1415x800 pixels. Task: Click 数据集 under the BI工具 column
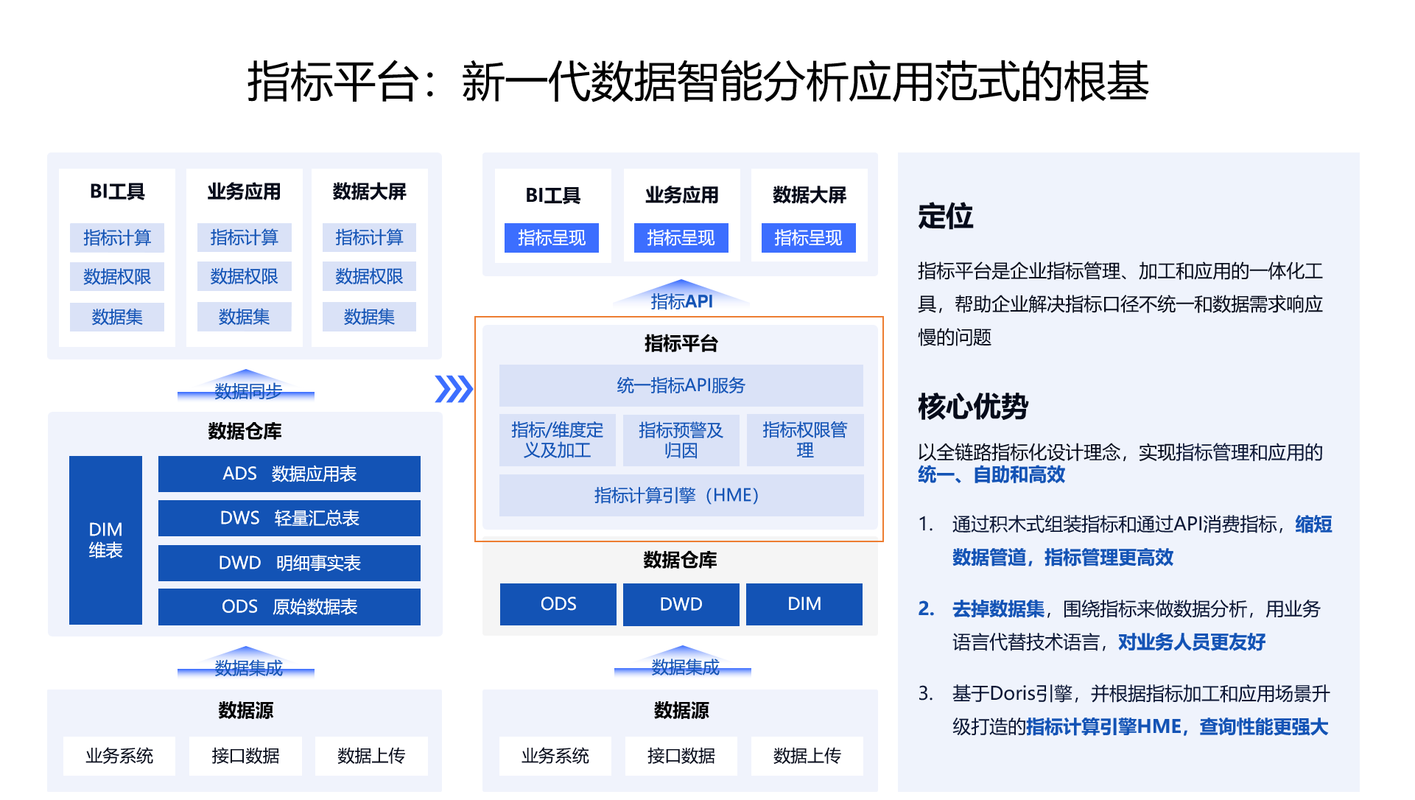[117, 317]
